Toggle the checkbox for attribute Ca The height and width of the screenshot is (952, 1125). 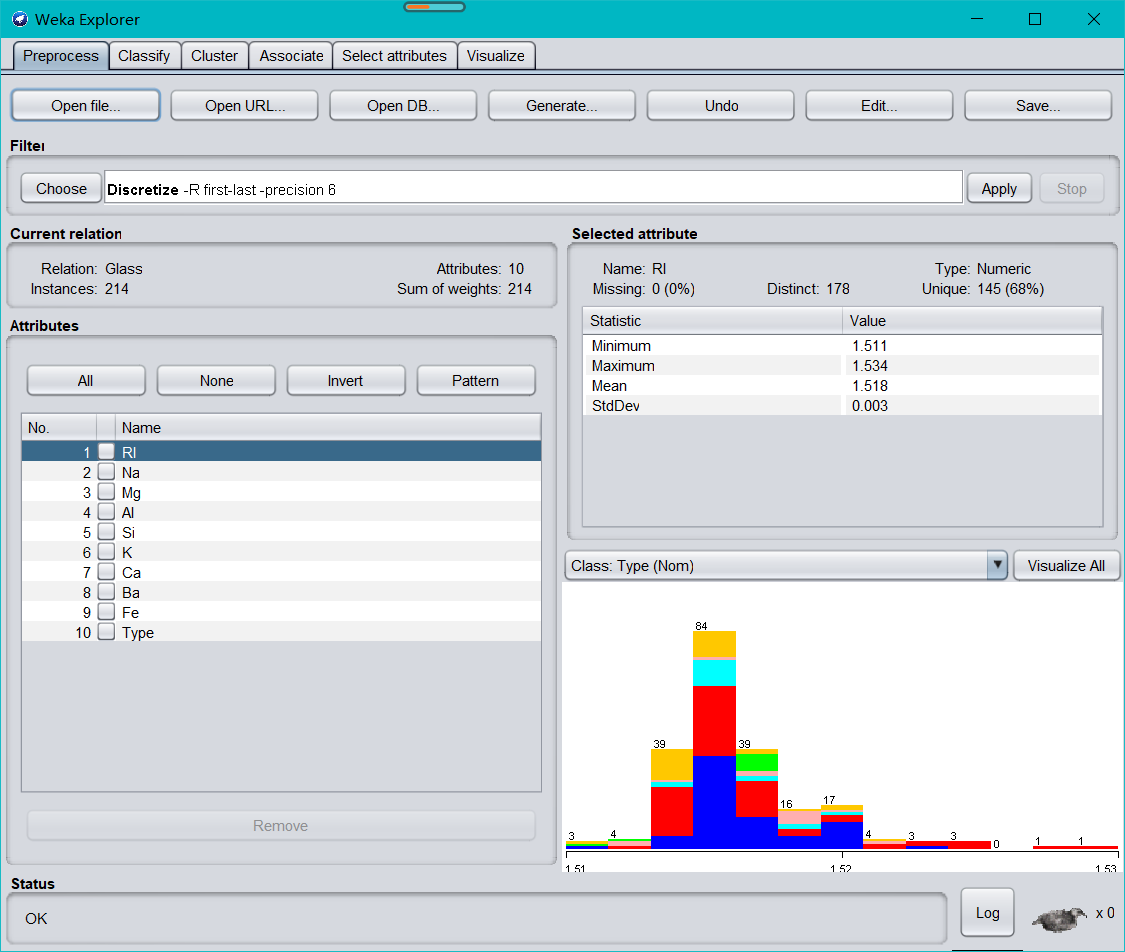point(106,572)
